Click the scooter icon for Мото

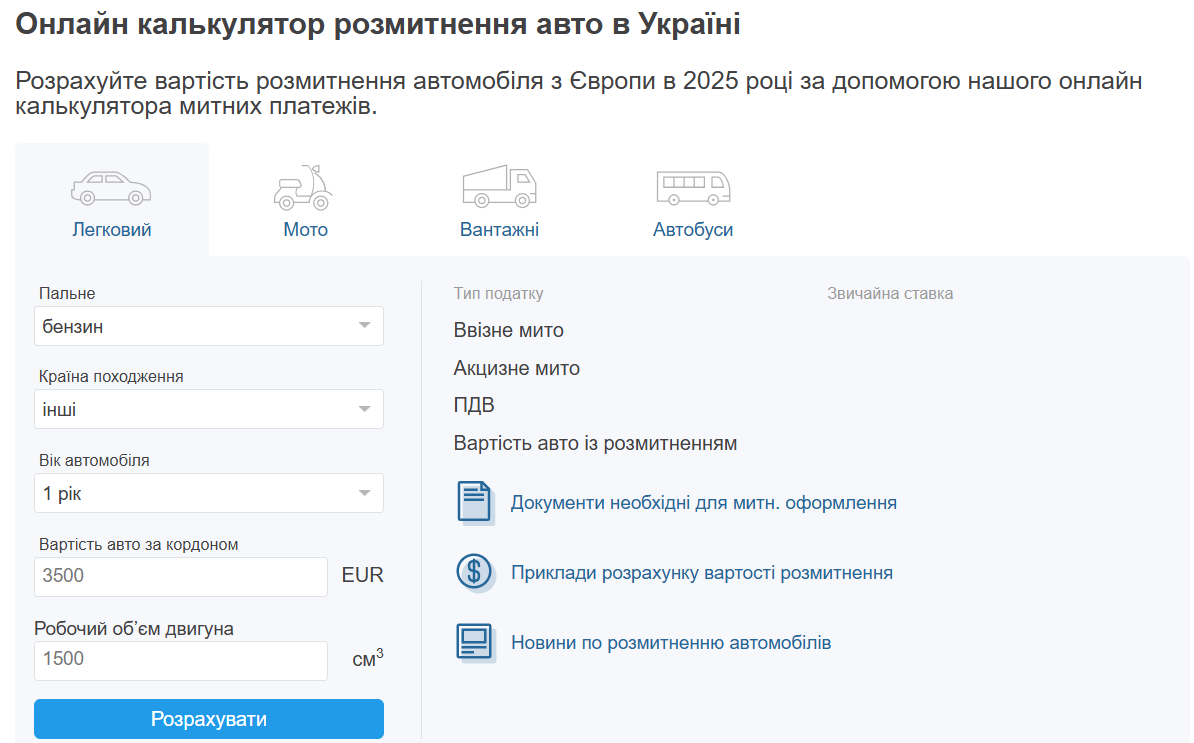point(304,187)
